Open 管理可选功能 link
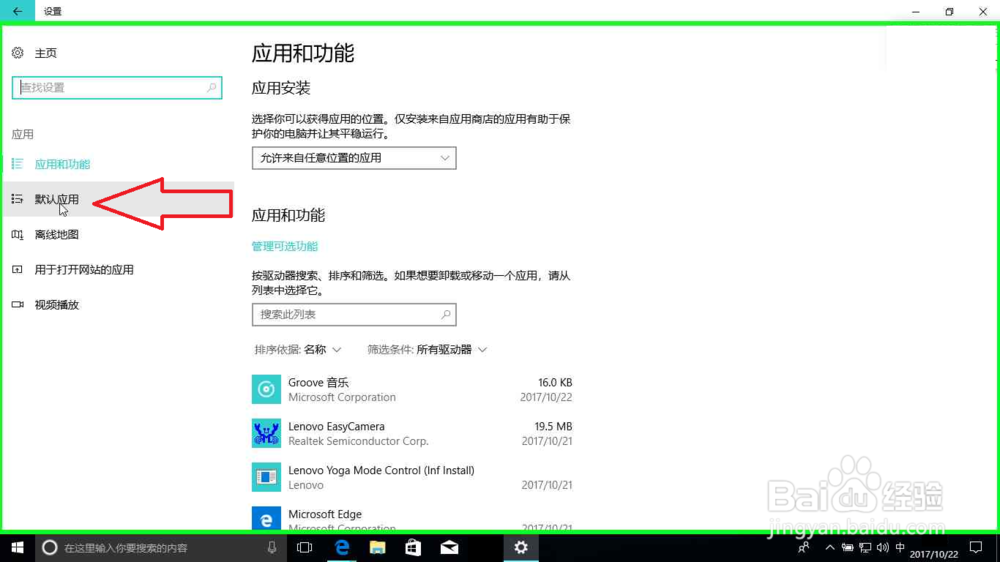 284,246
